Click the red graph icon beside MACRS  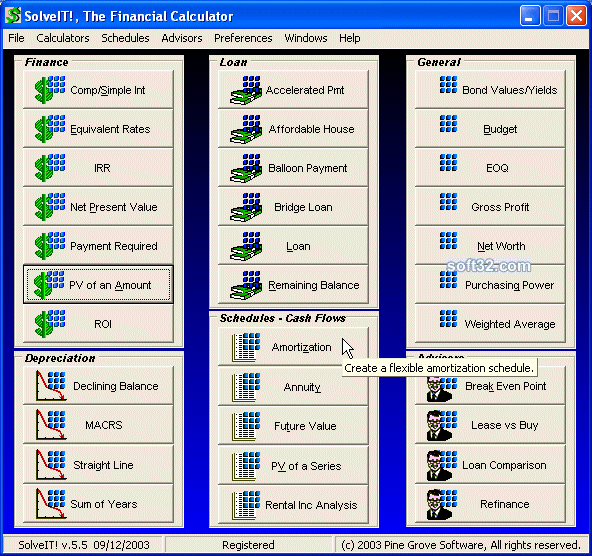pos(51,425)
